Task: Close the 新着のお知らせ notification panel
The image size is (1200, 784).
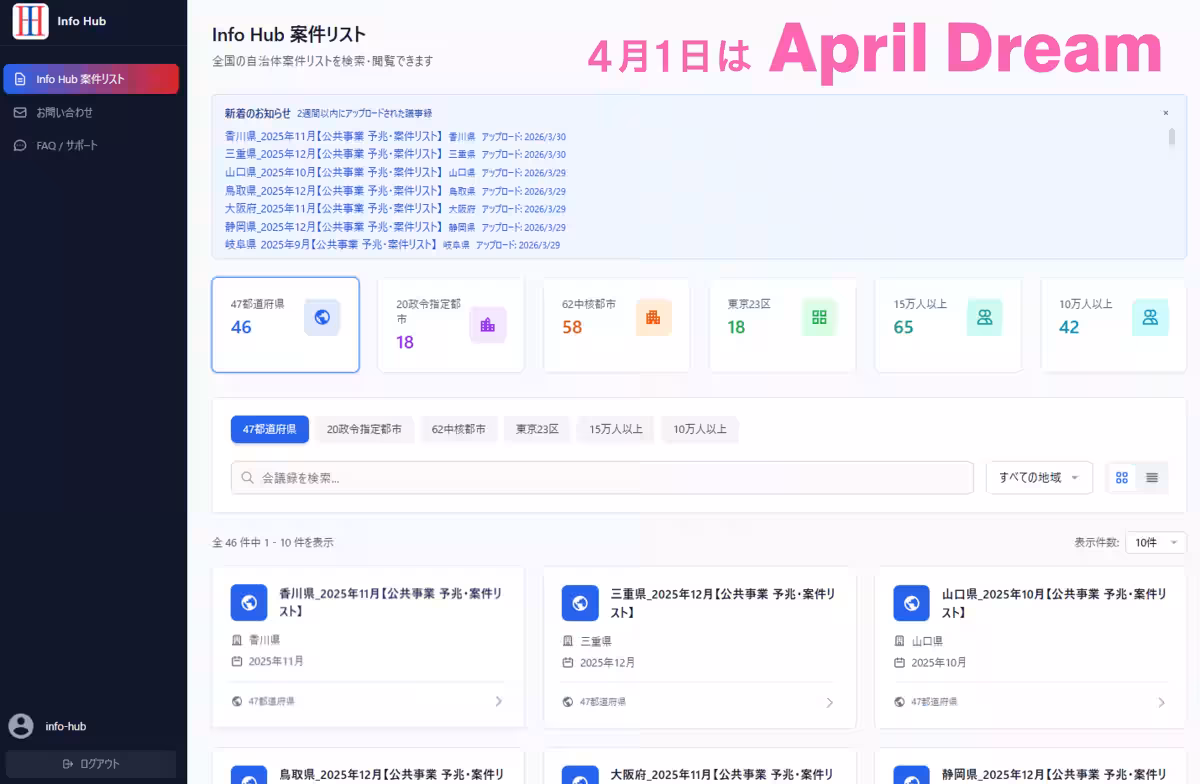Action: [1165, 113]
